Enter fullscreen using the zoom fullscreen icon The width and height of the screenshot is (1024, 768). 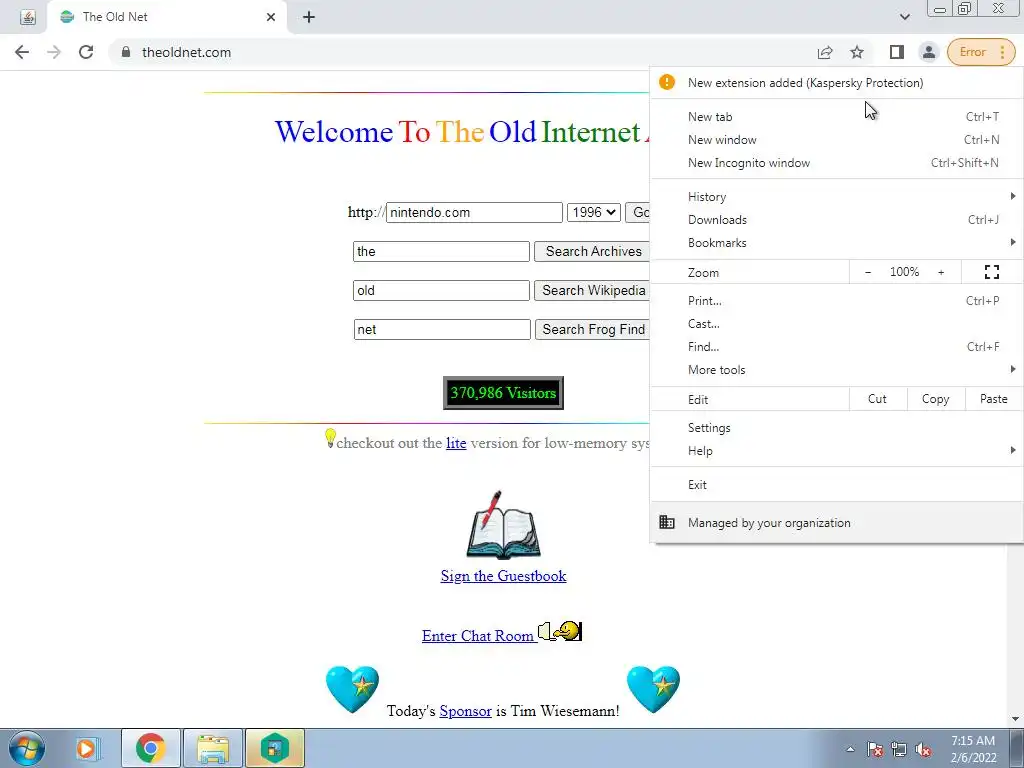click(x=991, y=272)
